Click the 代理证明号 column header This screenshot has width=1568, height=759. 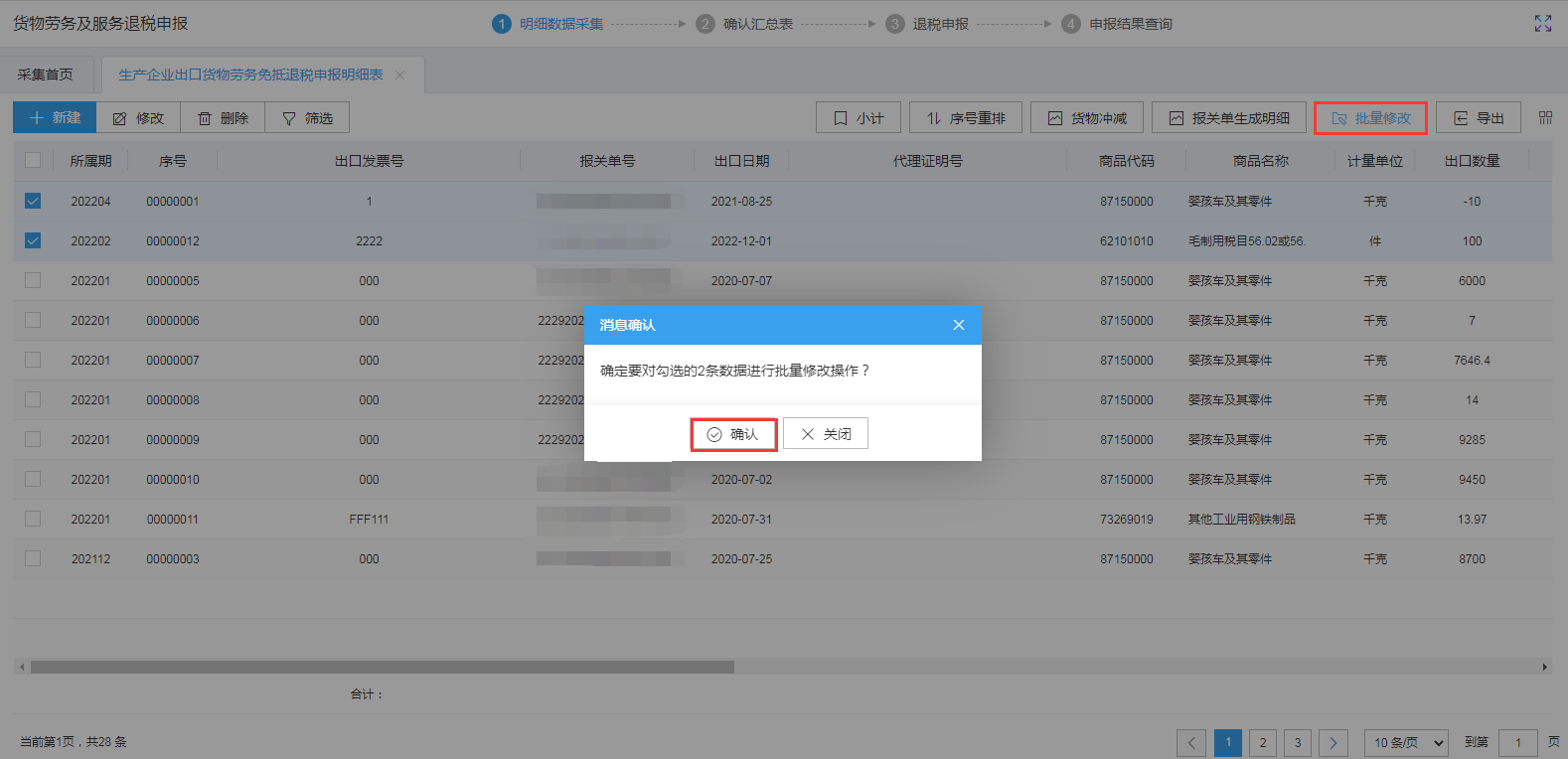(x=927, y=161)
